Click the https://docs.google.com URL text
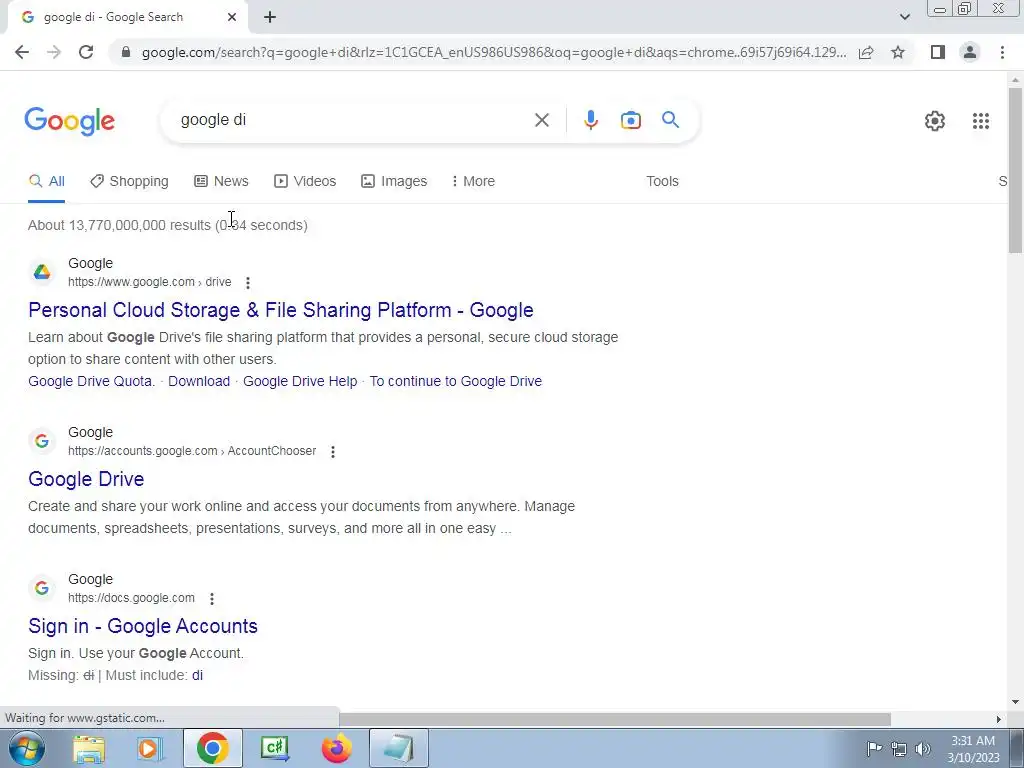This screenshot has height=768, width=1024. coord(131,598)
